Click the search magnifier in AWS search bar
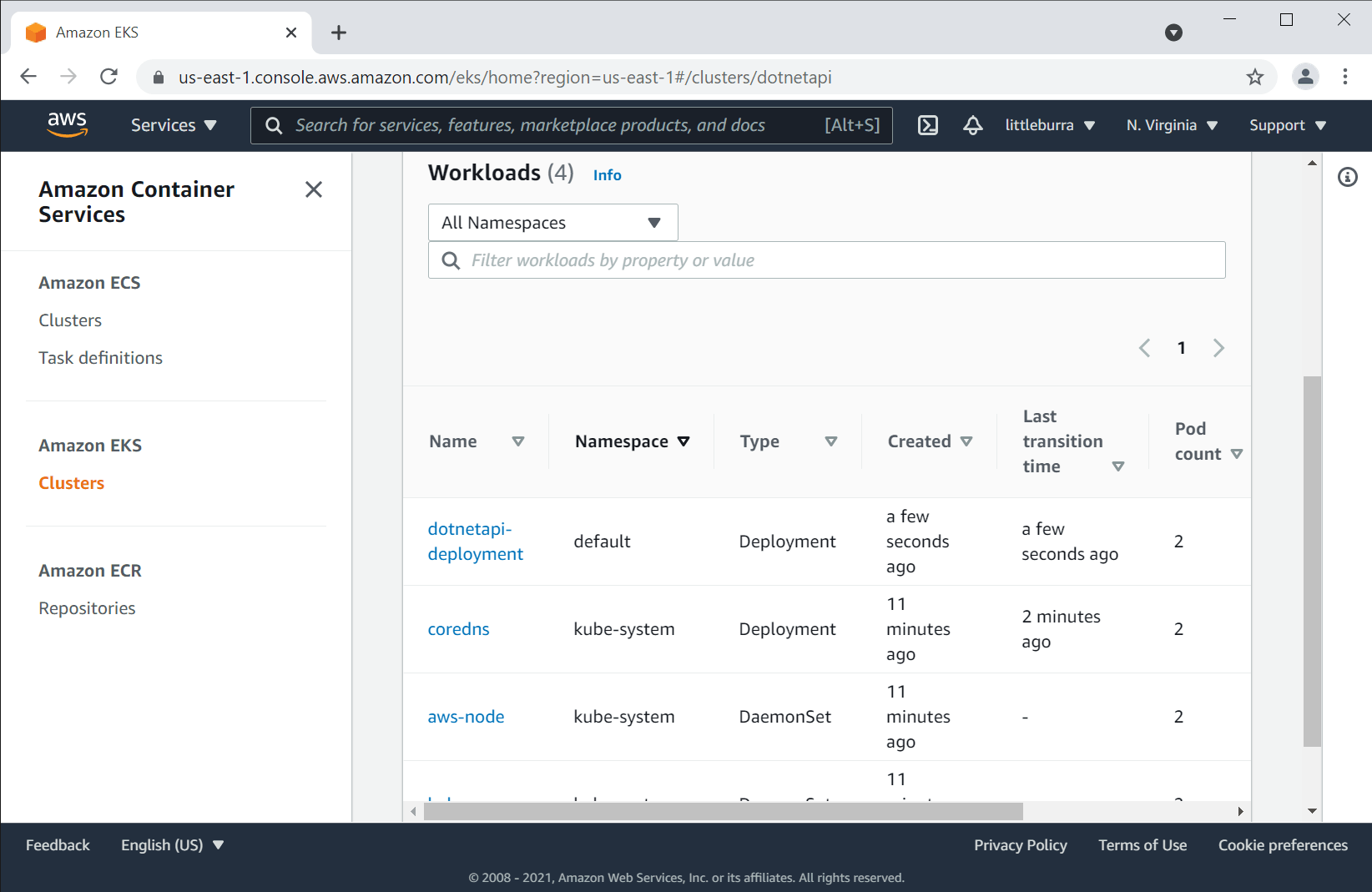 (274, 125)
